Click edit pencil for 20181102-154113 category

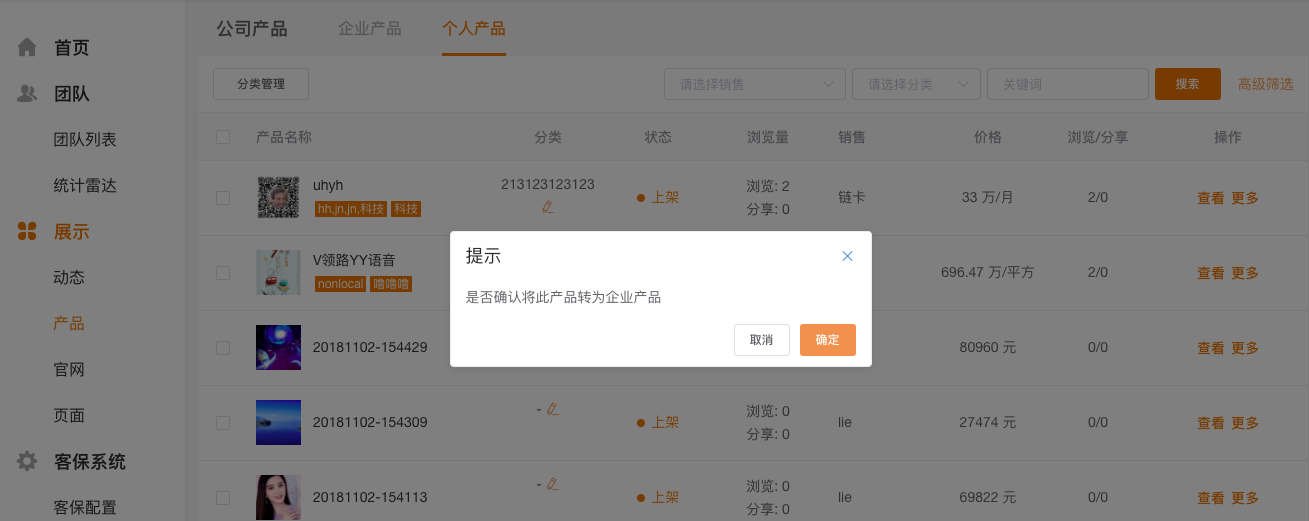click(552, 483)
